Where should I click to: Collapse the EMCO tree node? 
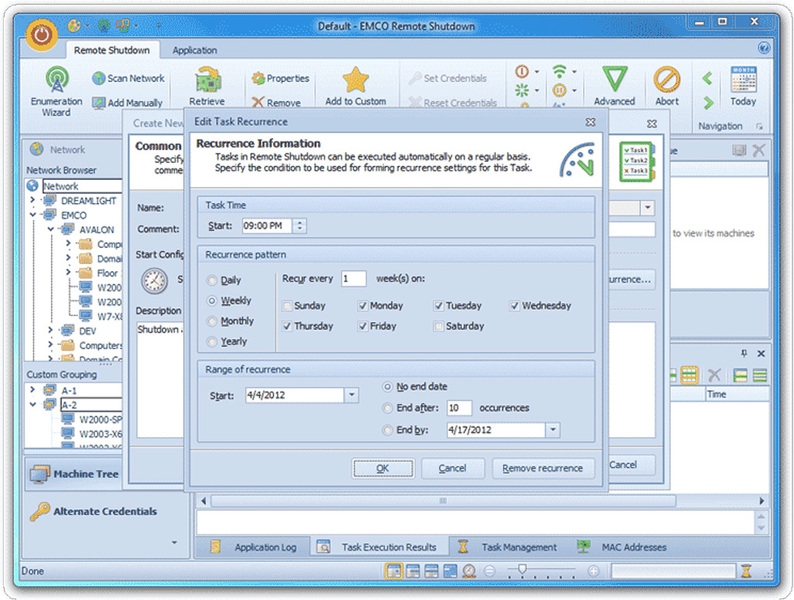(33, 215)
